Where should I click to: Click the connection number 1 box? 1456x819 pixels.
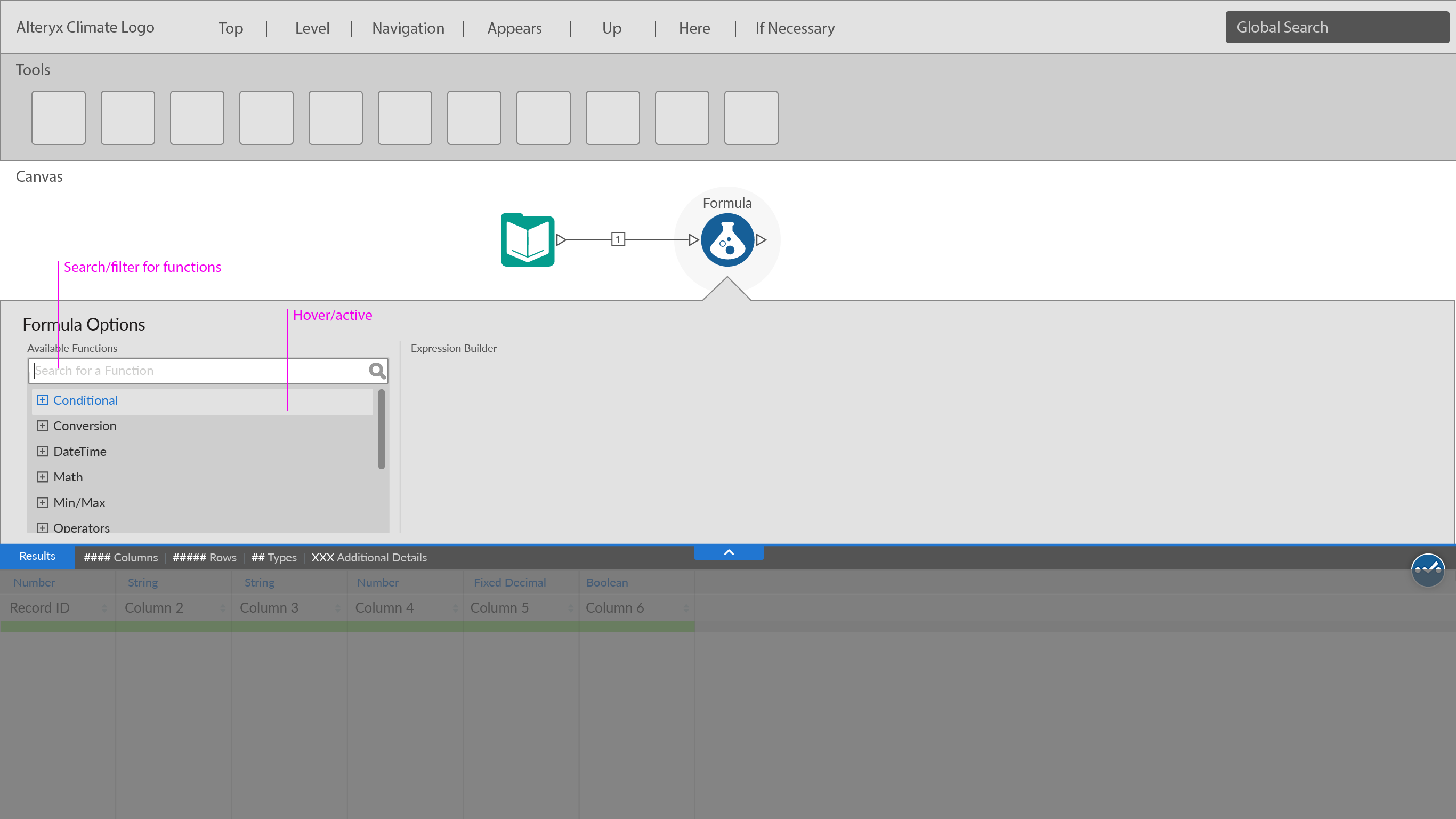click(x=618, y=239)
